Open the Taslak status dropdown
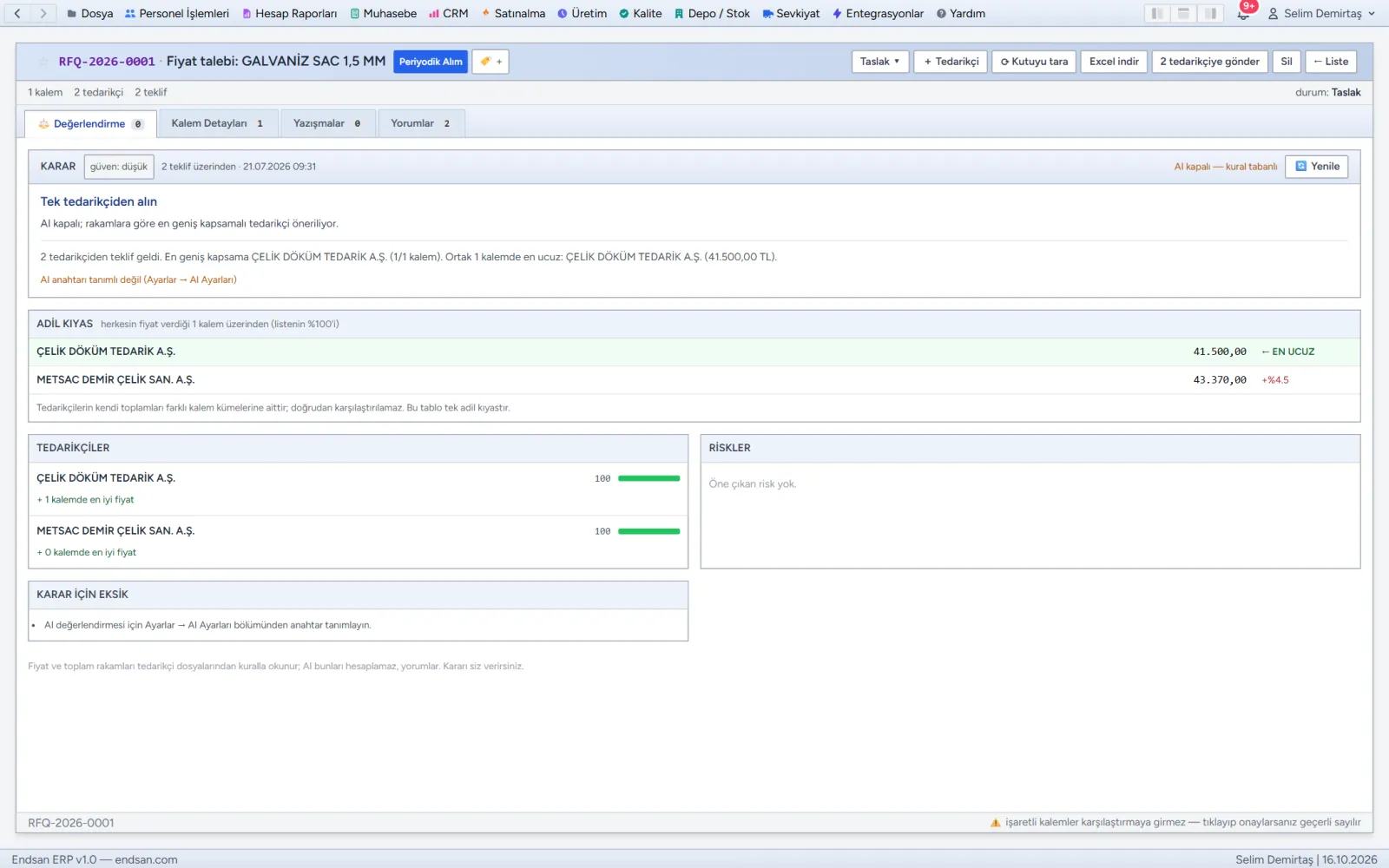The width and height of the screenshot is (1389, 868). click(x=880, y=62)
